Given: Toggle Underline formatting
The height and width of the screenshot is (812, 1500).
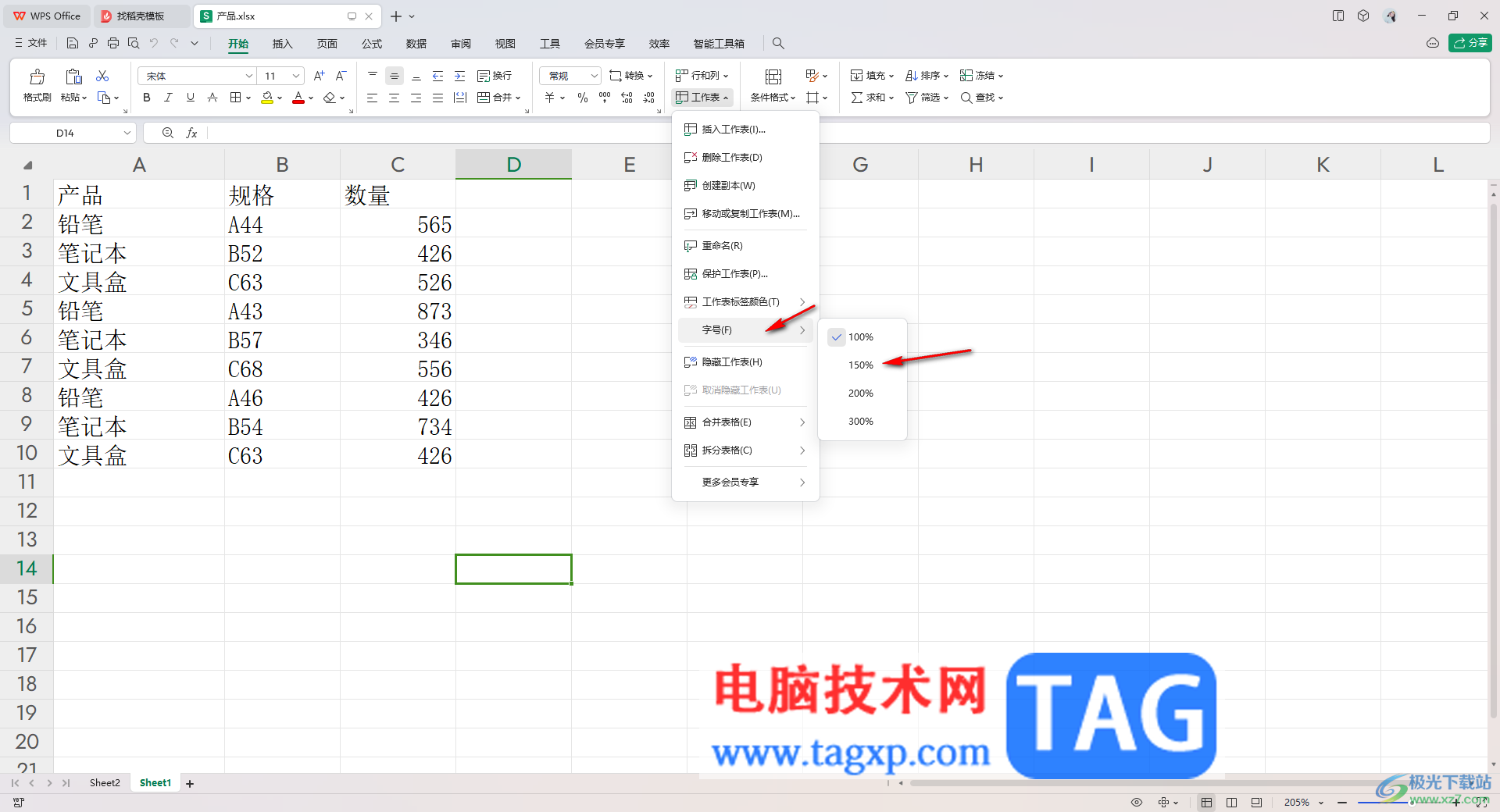Looking at the screenshot, I should pos(190,98).
